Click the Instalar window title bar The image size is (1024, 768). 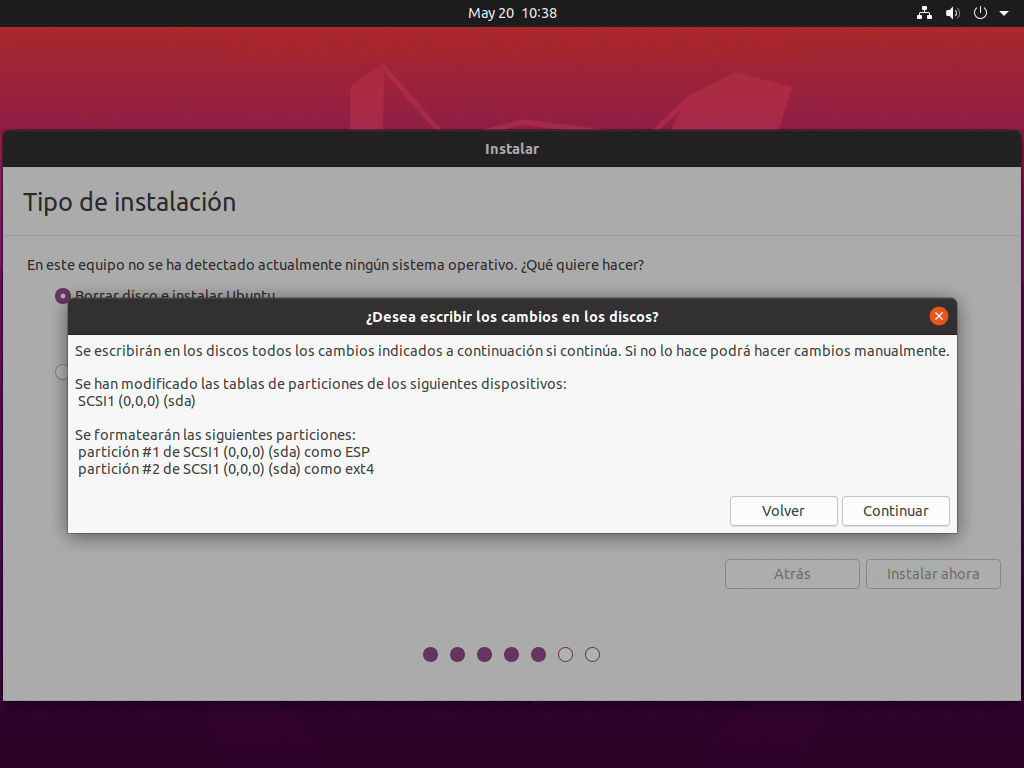(x=512, y=149)
